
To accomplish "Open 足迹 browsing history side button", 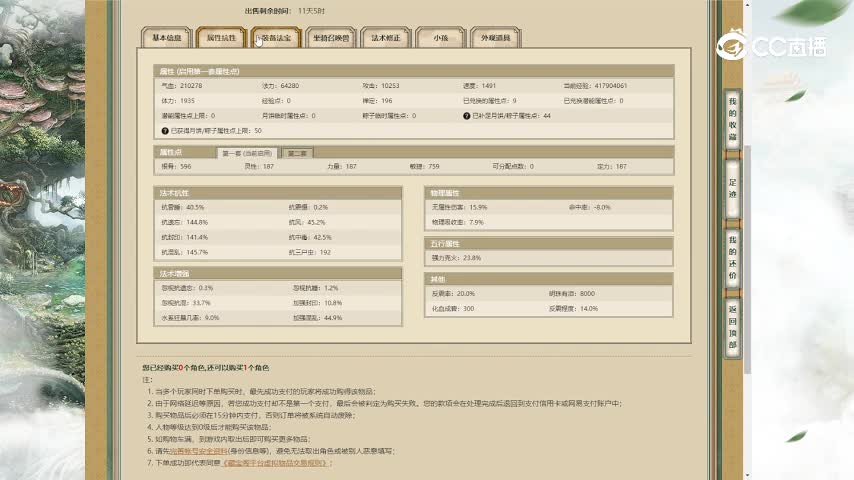I will (x=733, y=189).
